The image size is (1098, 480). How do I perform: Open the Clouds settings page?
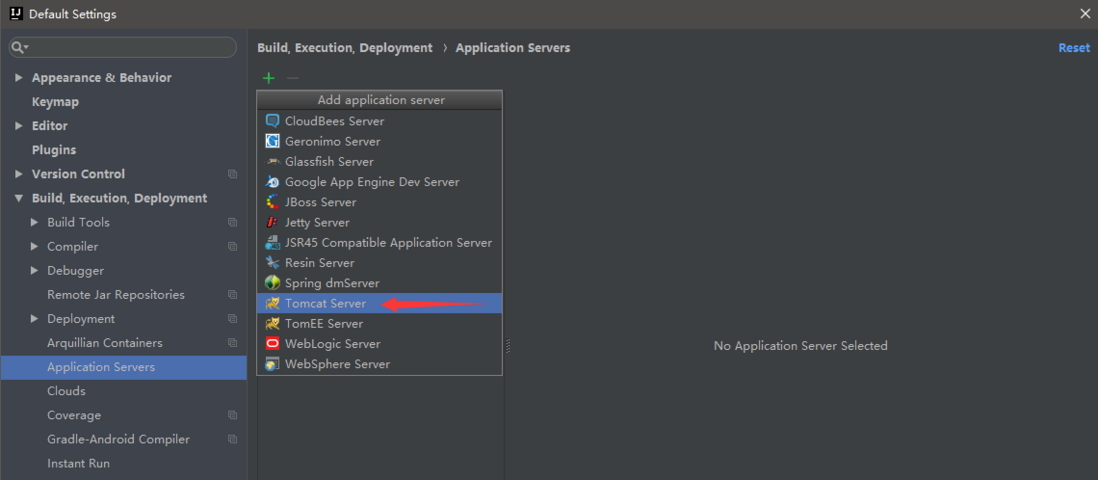point(66,391)
